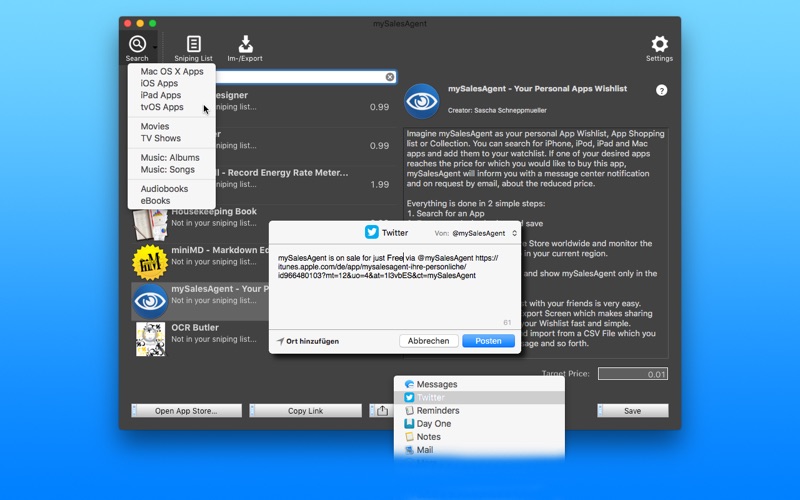The height and width of the screenshot is (500, 800).
Task: Click Ort hinzufügen location link
Action: pos(312,341)
